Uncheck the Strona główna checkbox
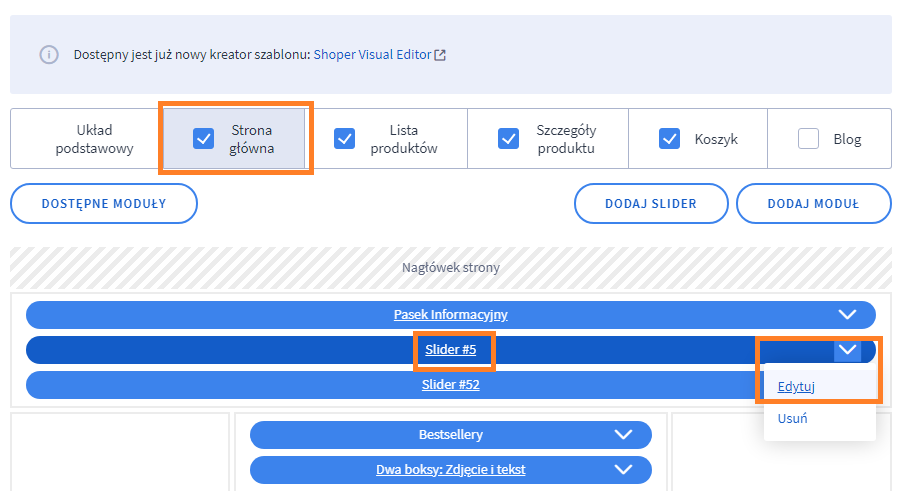Screen dimensions: 908x491 (x=203, y=139)
